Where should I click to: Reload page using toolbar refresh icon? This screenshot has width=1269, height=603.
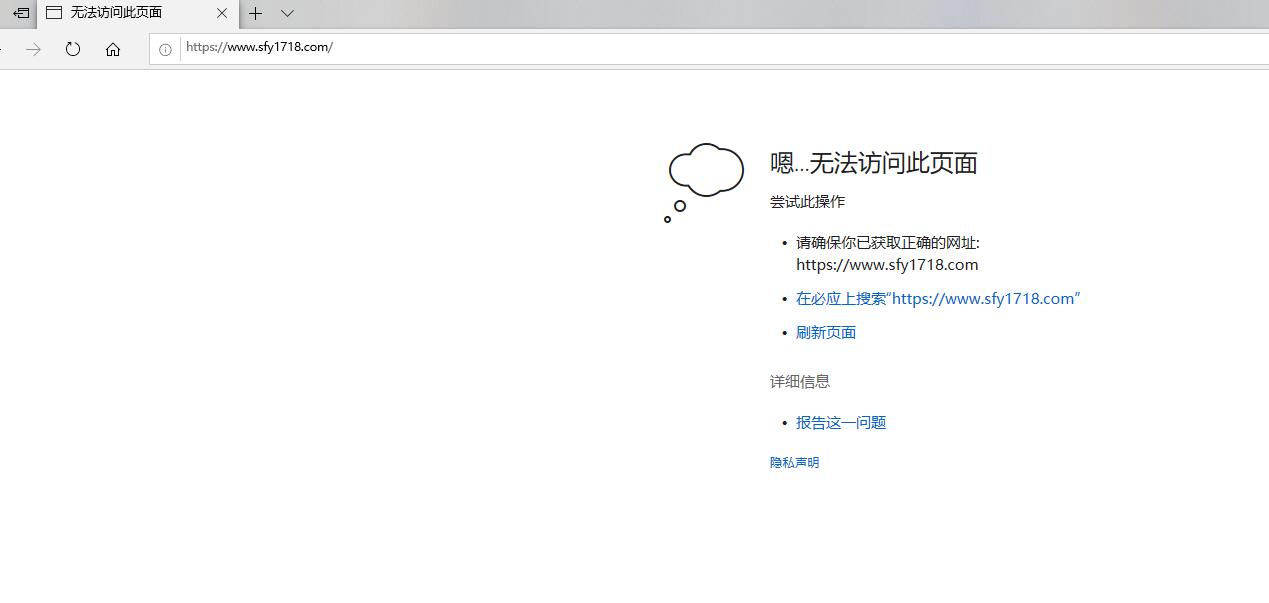coord(73,49)
